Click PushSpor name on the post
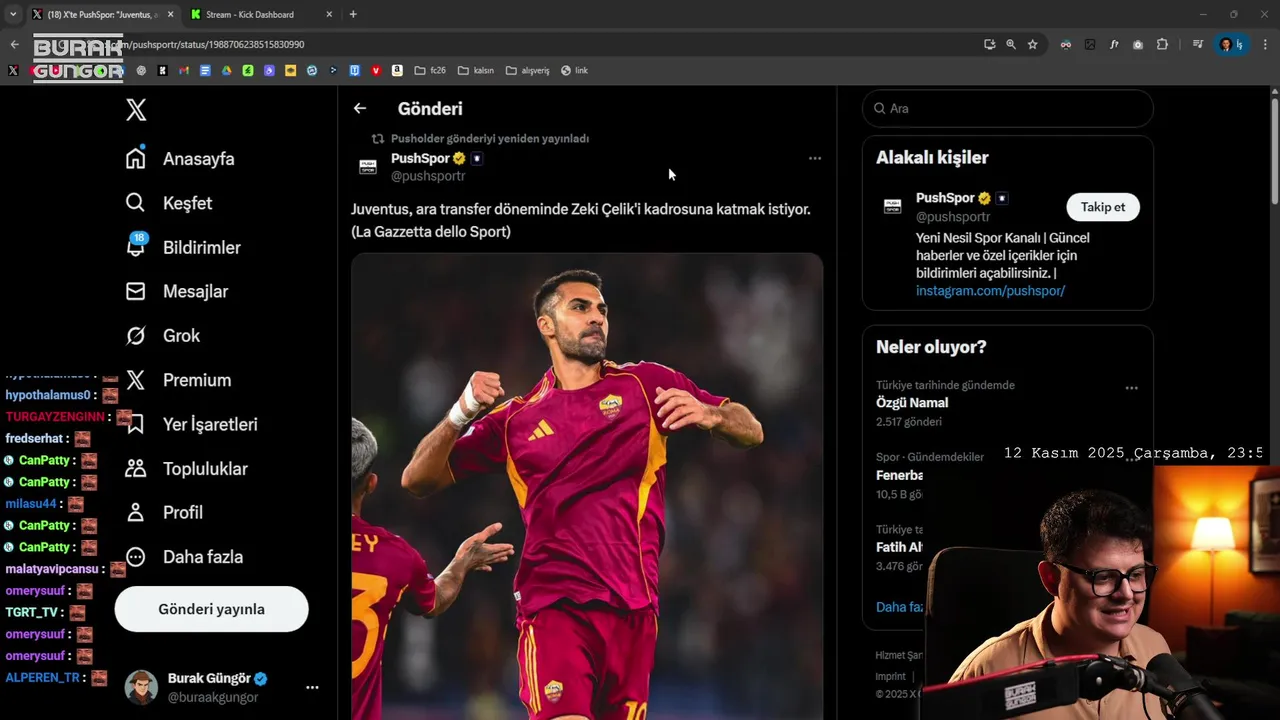1280x720 pixels. 420,158
